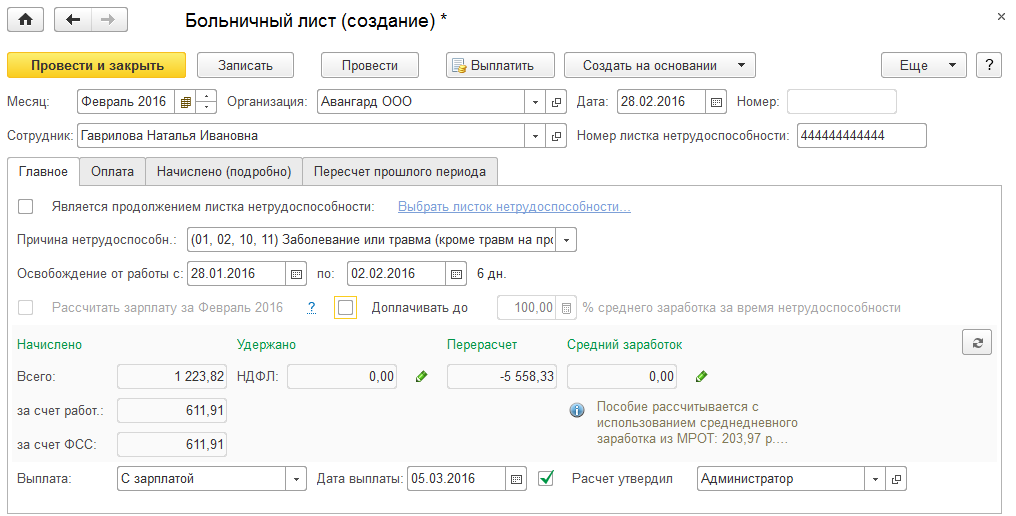This screenshot has width=1016, height=516.
Task: Expand the Создать на основании dropdown
Action: point(741,66)
